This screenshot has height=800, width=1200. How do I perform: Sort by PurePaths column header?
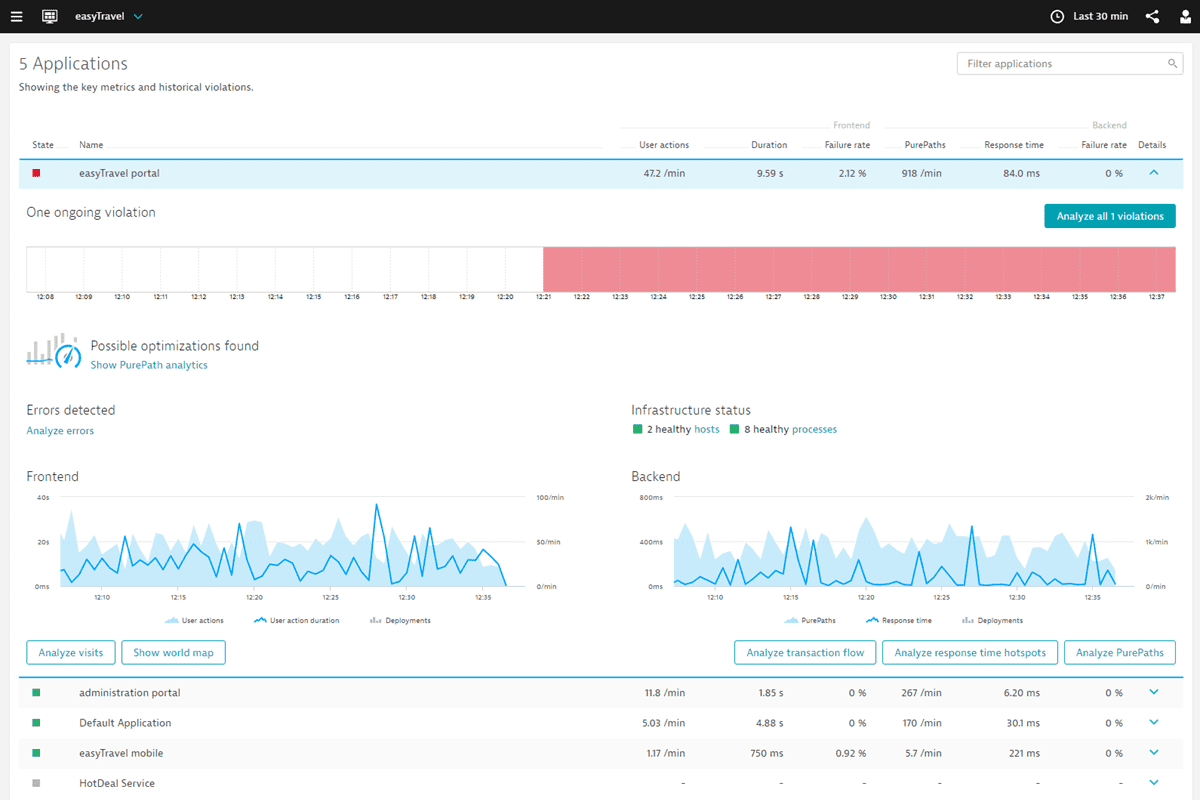tap(925, 145)
